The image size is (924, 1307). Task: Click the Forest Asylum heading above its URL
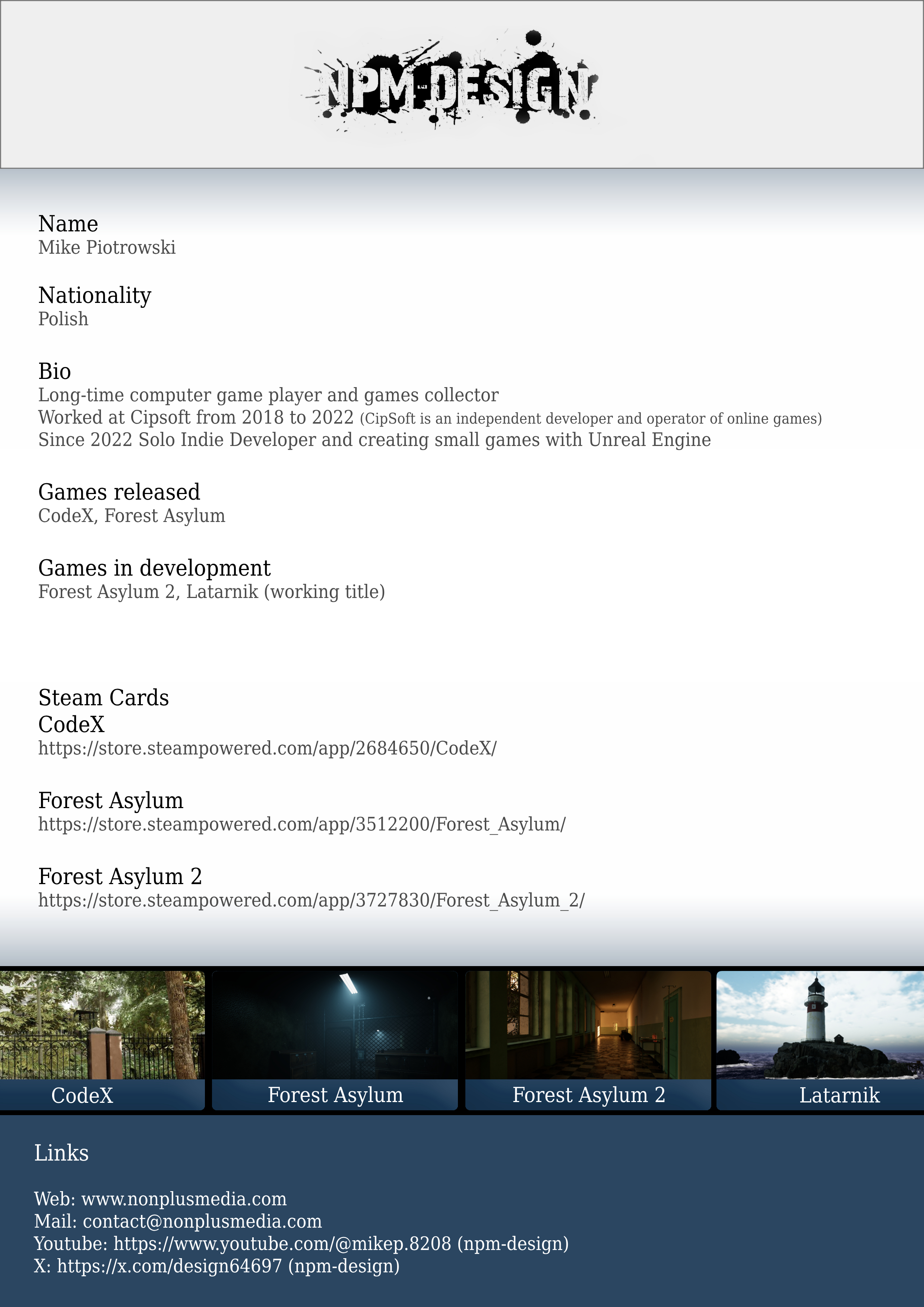(x=110, y=801)
